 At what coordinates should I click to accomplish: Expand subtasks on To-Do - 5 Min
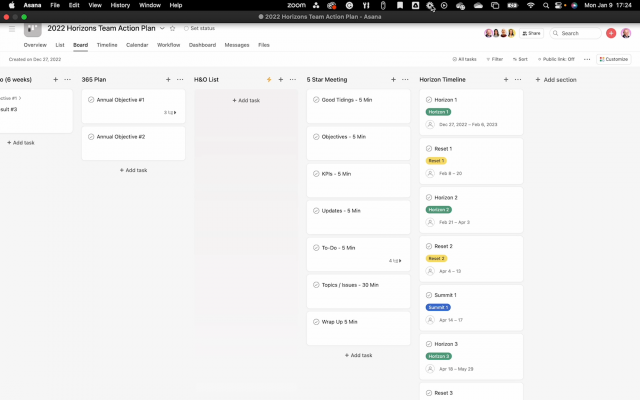click(x=395, y=261)
